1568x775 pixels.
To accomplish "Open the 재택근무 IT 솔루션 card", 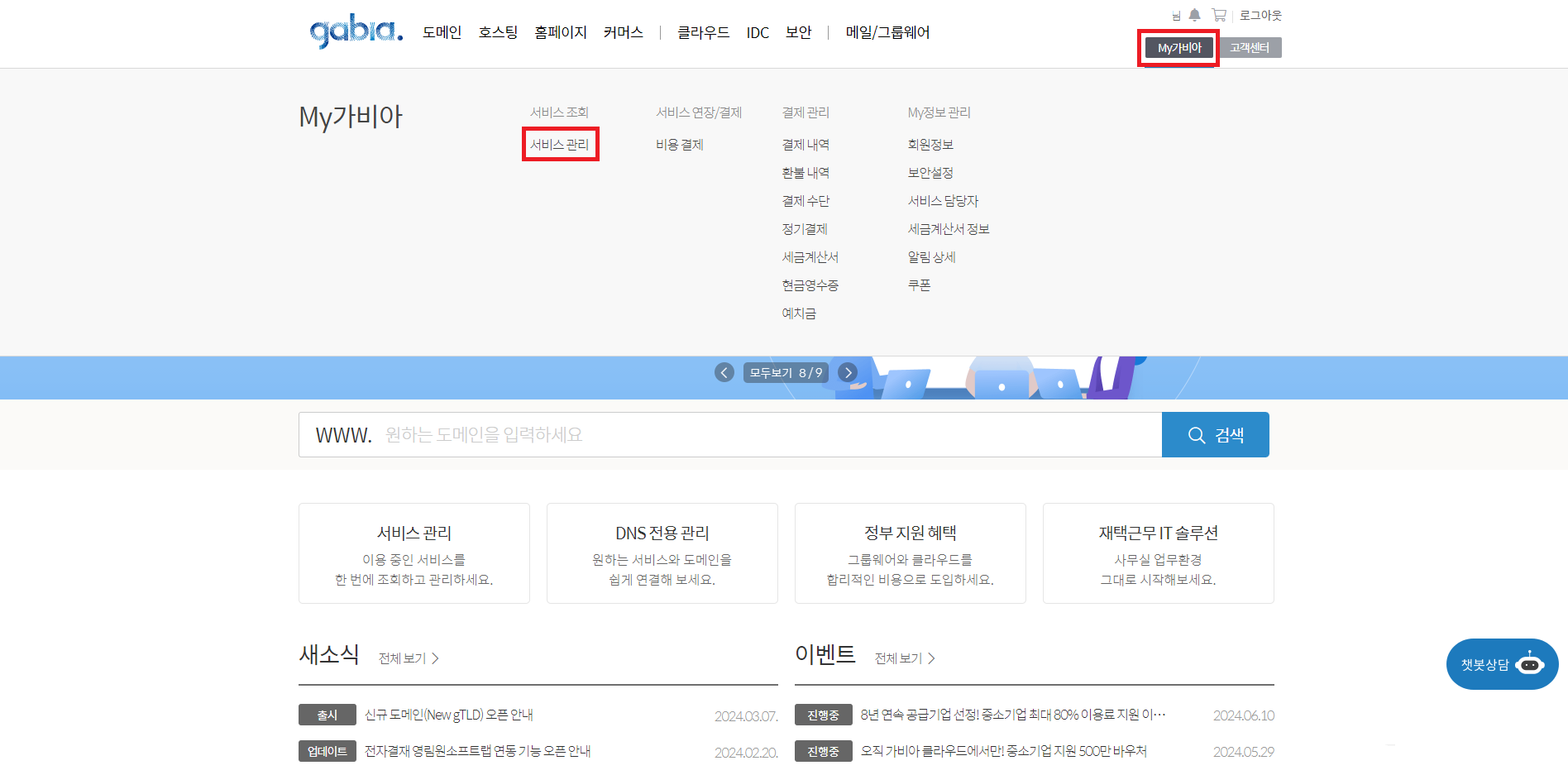I will click(1159, 553).
